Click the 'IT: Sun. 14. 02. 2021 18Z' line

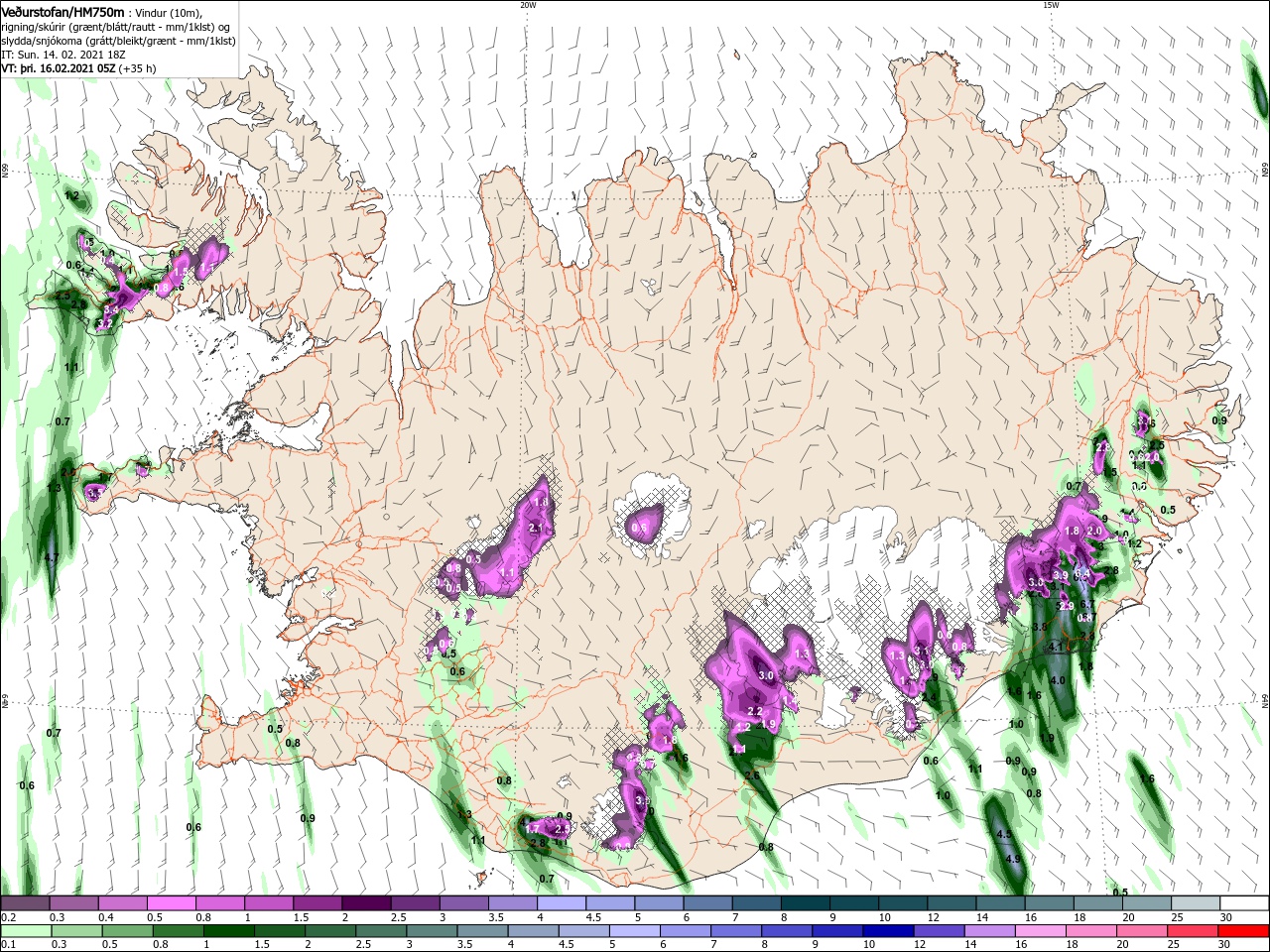tap(65, 55)
